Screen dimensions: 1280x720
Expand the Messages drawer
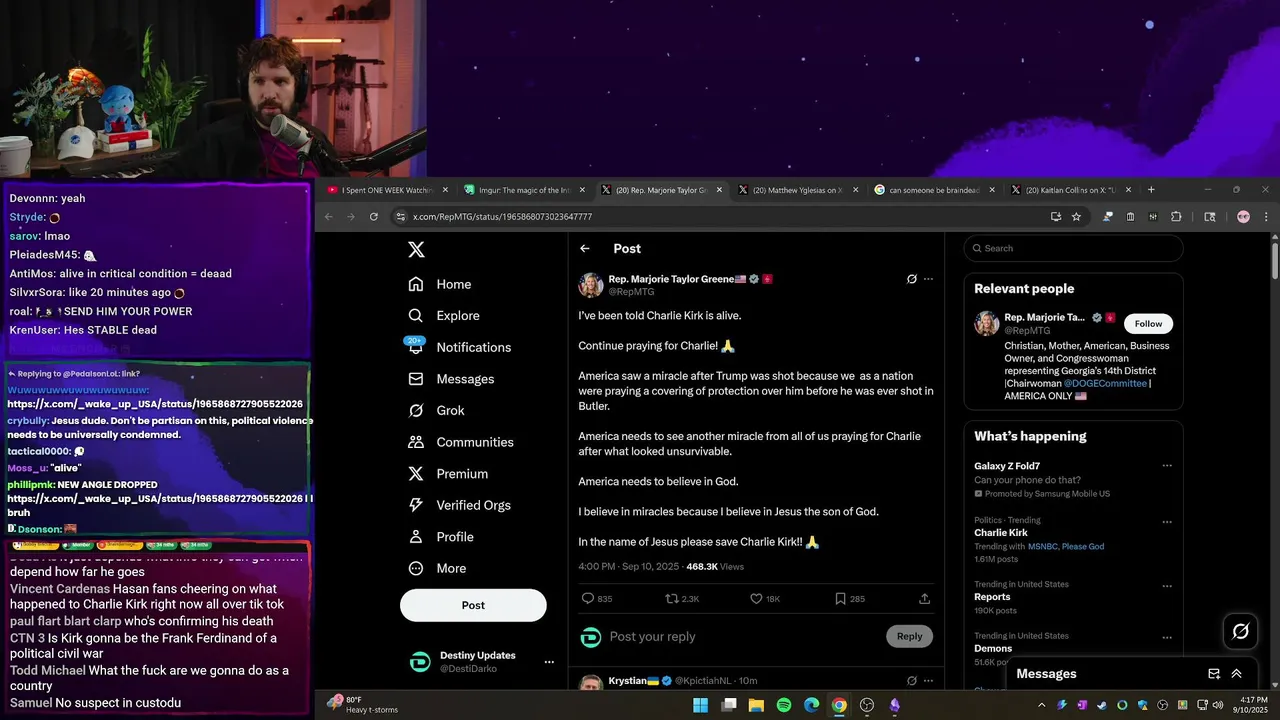pos(1237,674)
